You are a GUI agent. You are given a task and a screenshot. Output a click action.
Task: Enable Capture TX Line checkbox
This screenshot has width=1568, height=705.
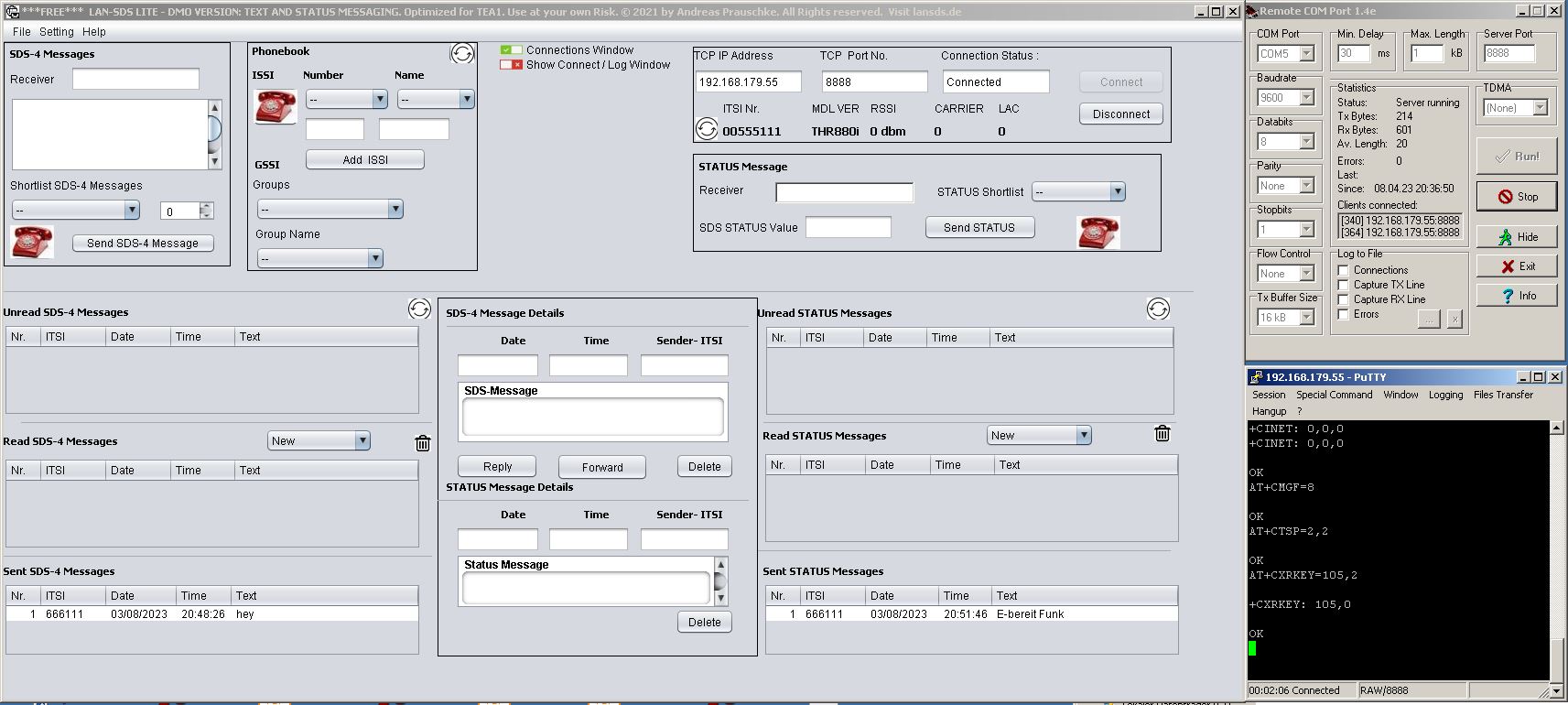coord(1343,285)
